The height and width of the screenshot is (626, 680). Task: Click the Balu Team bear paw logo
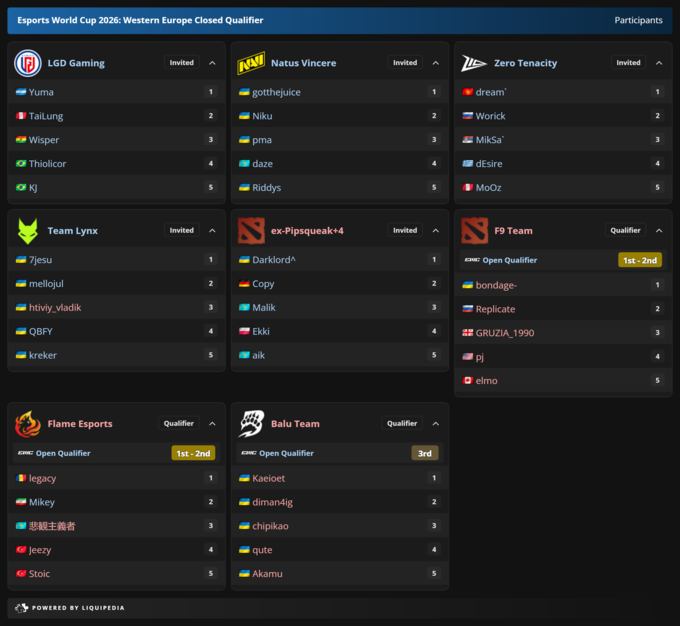pos(251,424)
